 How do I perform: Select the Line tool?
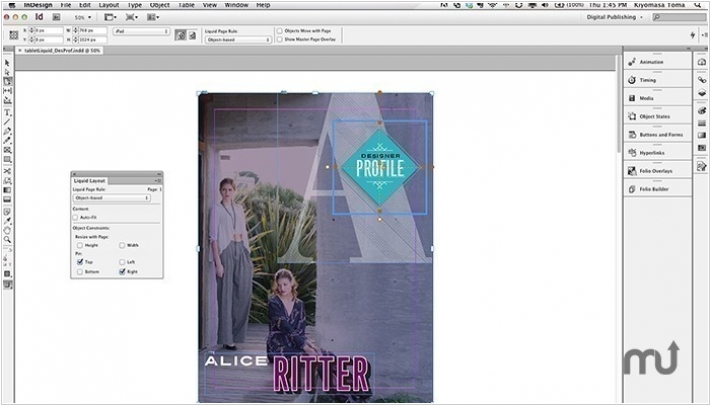pos(7,121)
